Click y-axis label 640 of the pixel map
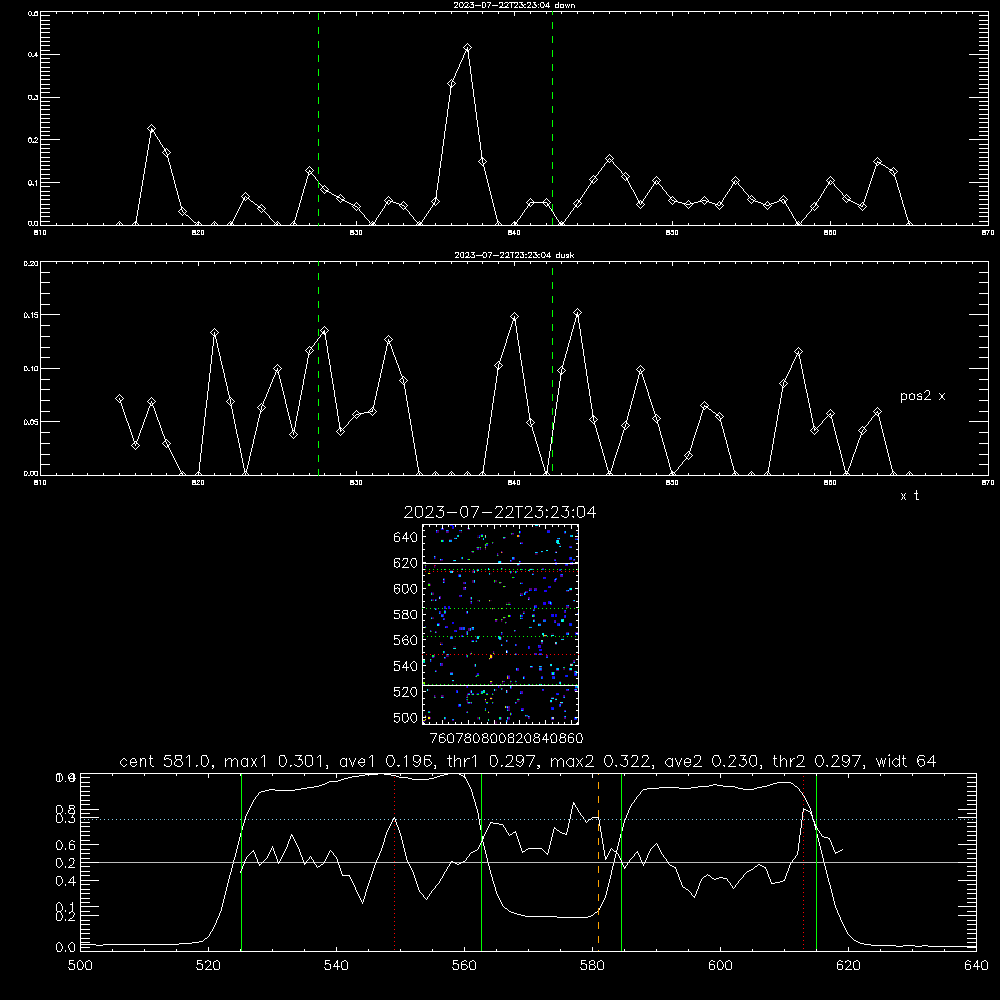The image size is (1000, 1000). pos(406,538)
